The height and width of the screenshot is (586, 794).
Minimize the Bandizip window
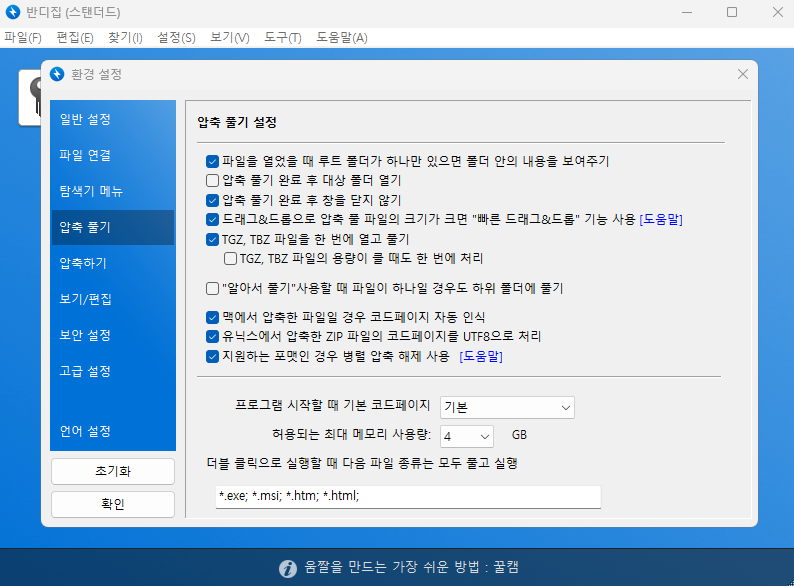pyautogui.click(x=687, y=12)
